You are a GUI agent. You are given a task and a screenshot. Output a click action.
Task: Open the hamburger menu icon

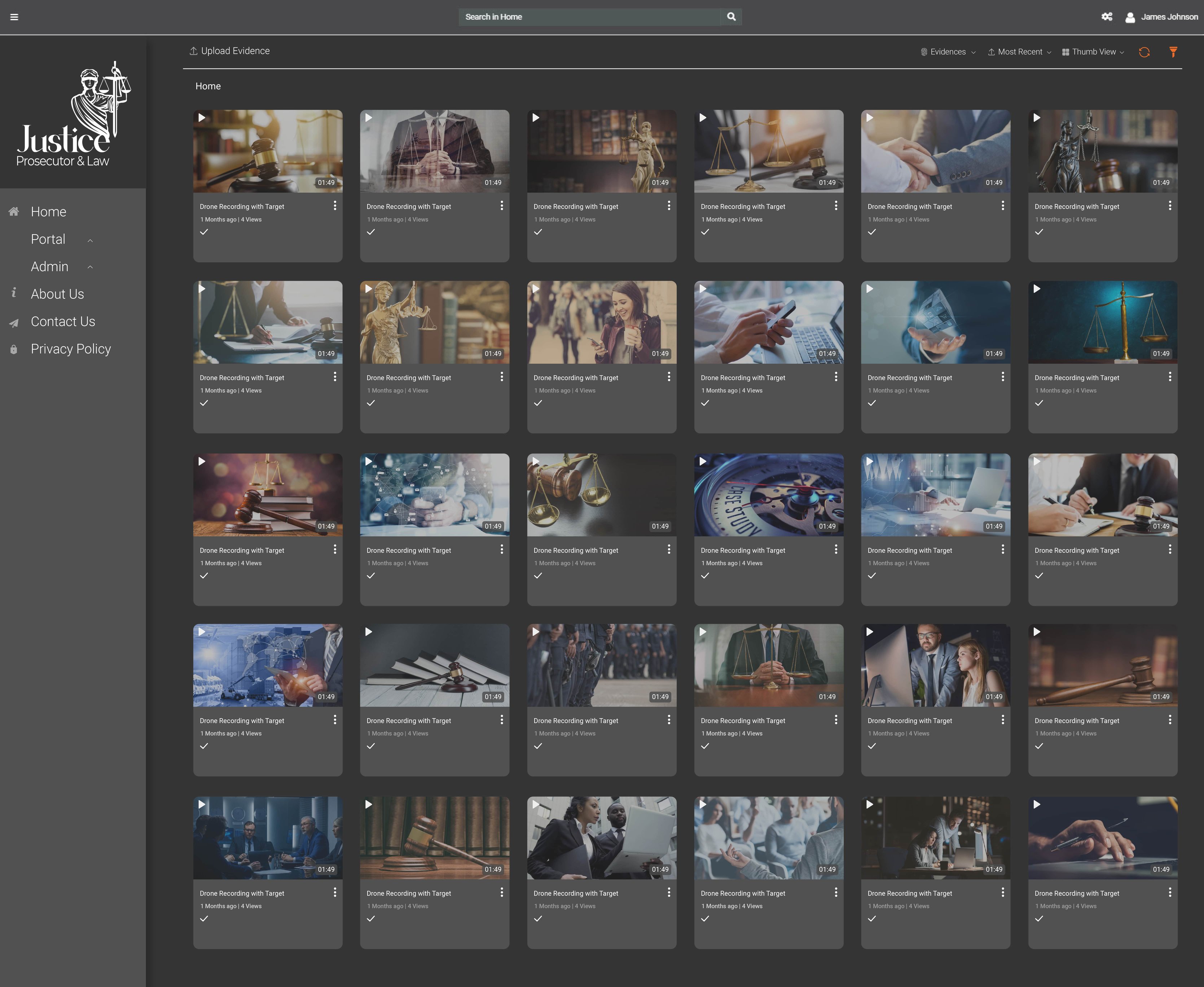[x=14, y=17]
